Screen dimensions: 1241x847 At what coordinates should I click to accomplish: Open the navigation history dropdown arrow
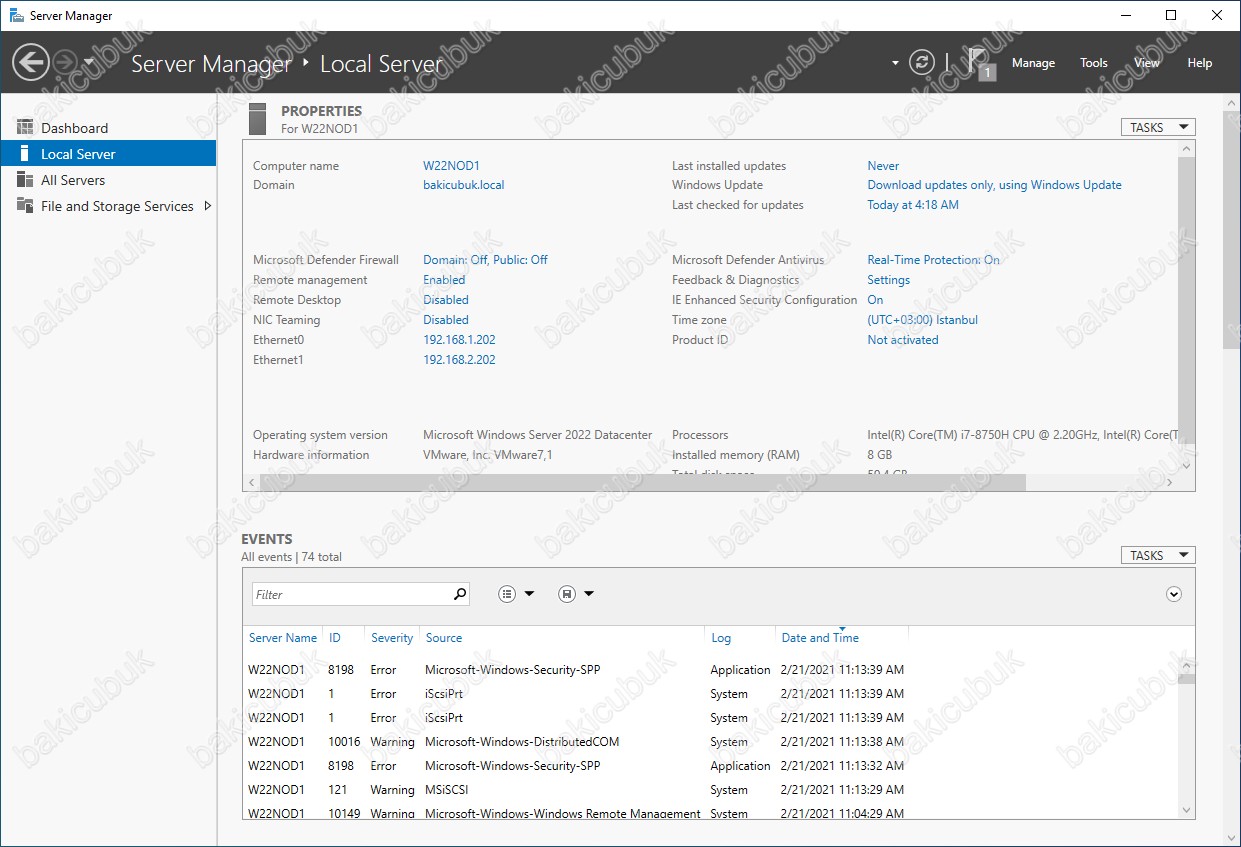tap(89, 62)
